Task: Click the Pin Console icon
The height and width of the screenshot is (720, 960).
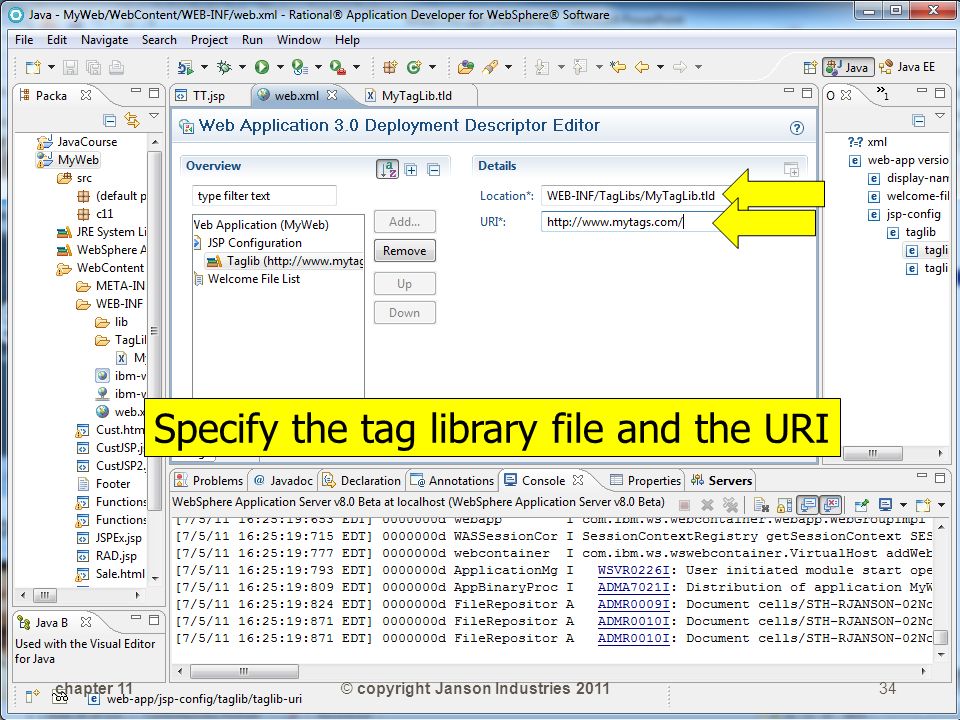Action: pyautogui.click(x=862, y=505)
